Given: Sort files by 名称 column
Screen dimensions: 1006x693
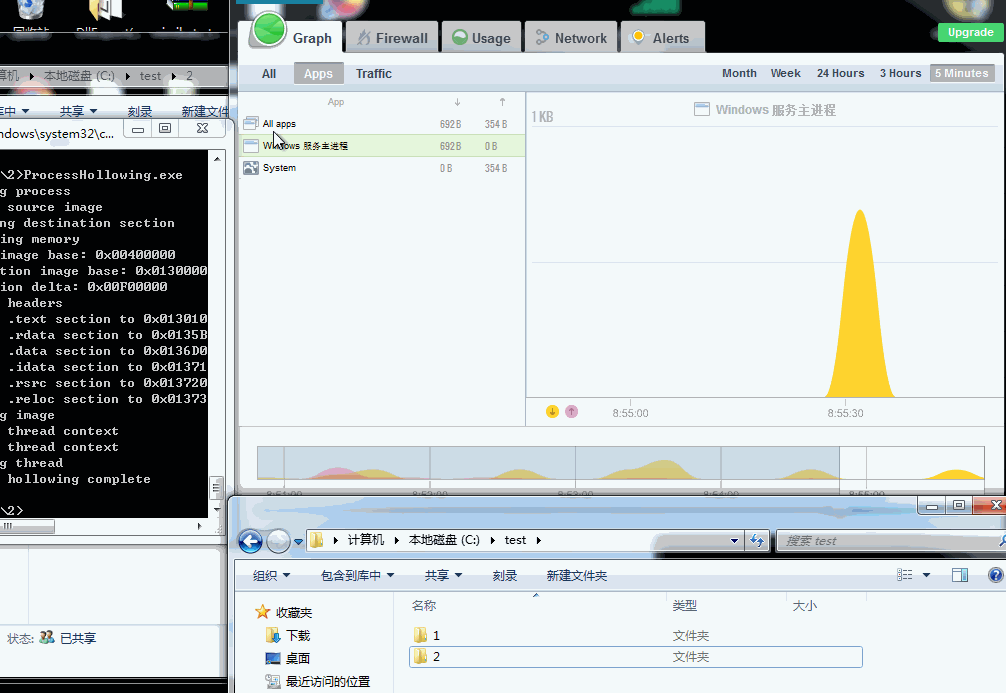Looking at the screenshot, I should 423,605.
